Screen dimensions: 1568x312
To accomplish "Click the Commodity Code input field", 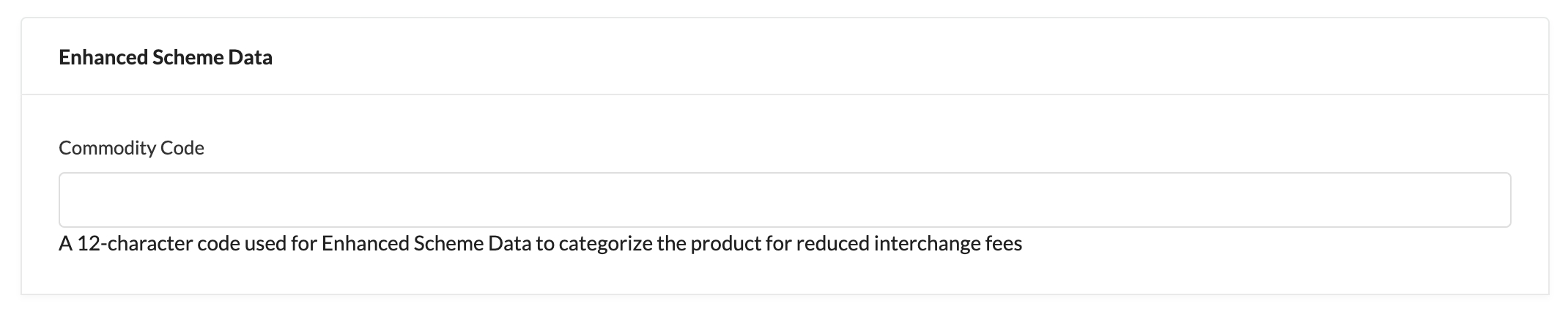I will pyautogui.click(x=784, y=200).
